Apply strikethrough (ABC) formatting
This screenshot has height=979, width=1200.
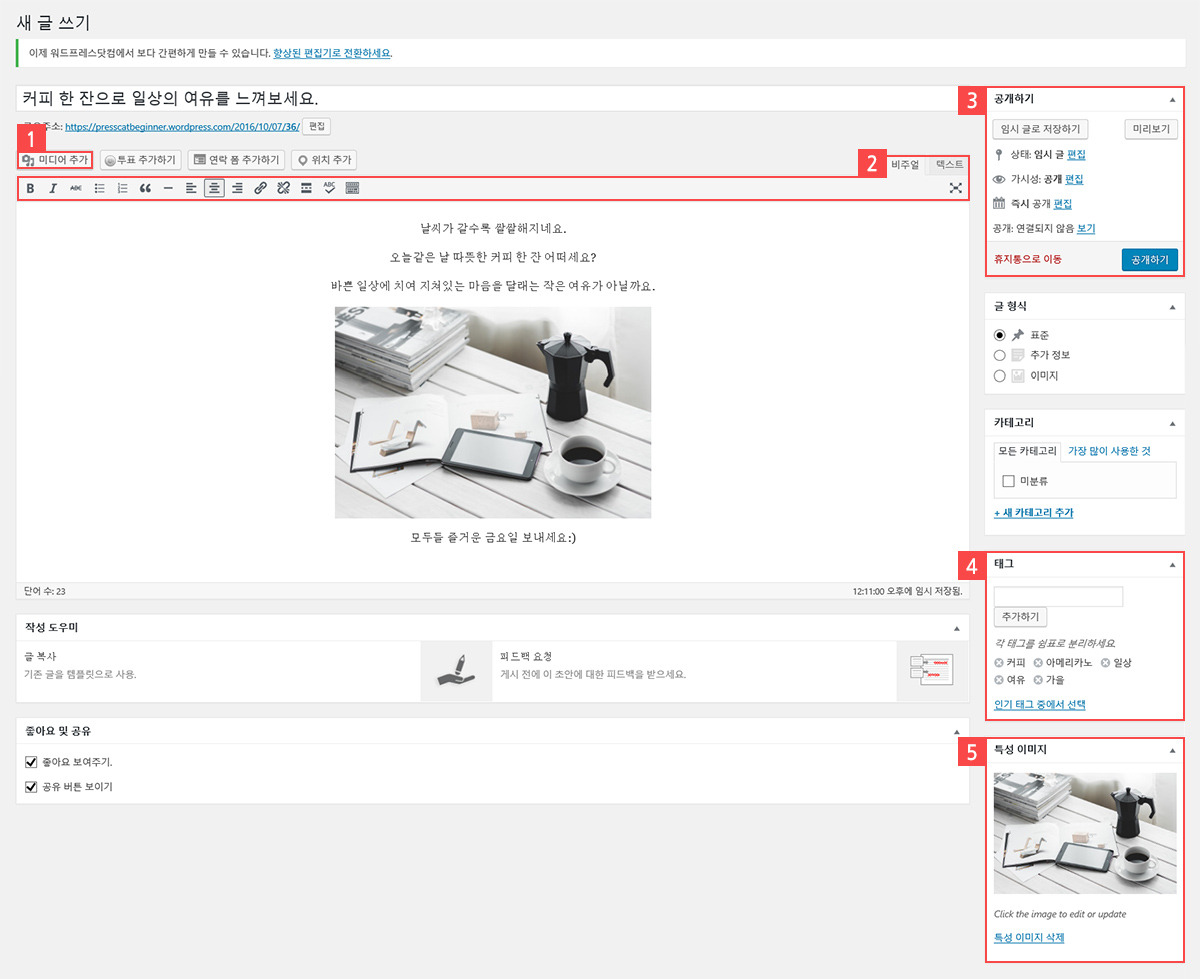pos(76,188)
